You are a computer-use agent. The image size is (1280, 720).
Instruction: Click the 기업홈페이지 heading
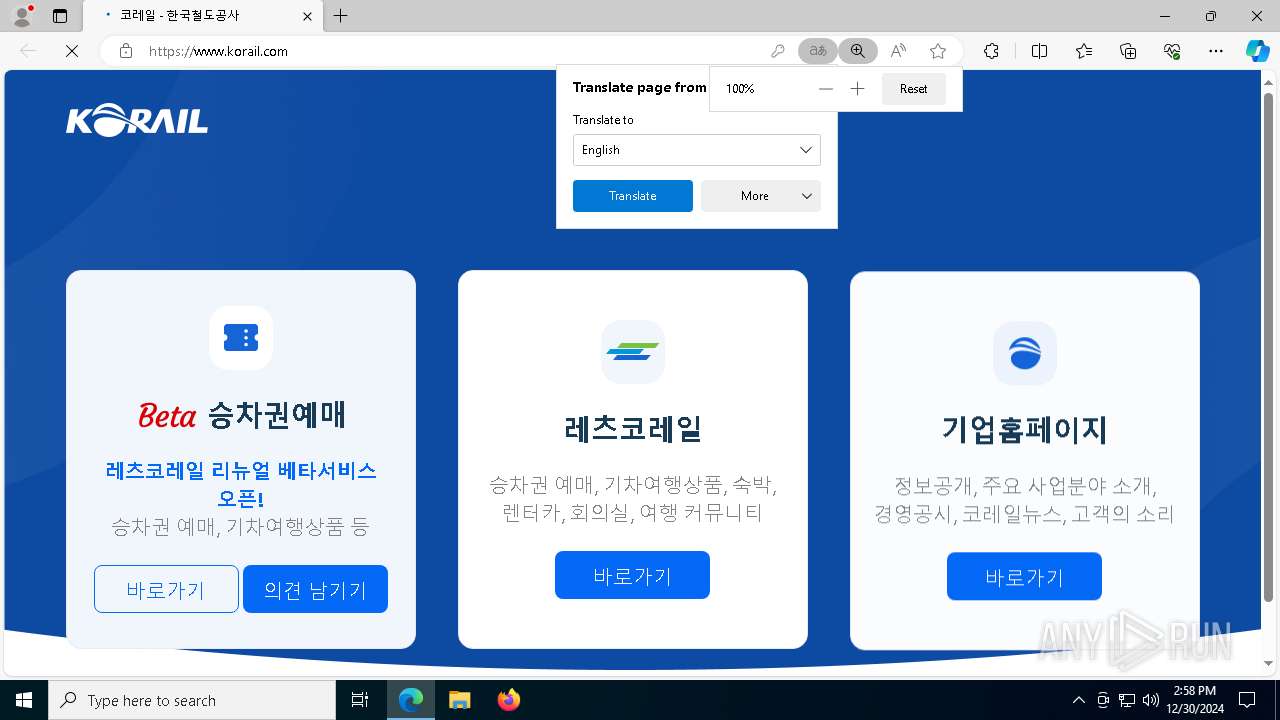pos(1025,430)
